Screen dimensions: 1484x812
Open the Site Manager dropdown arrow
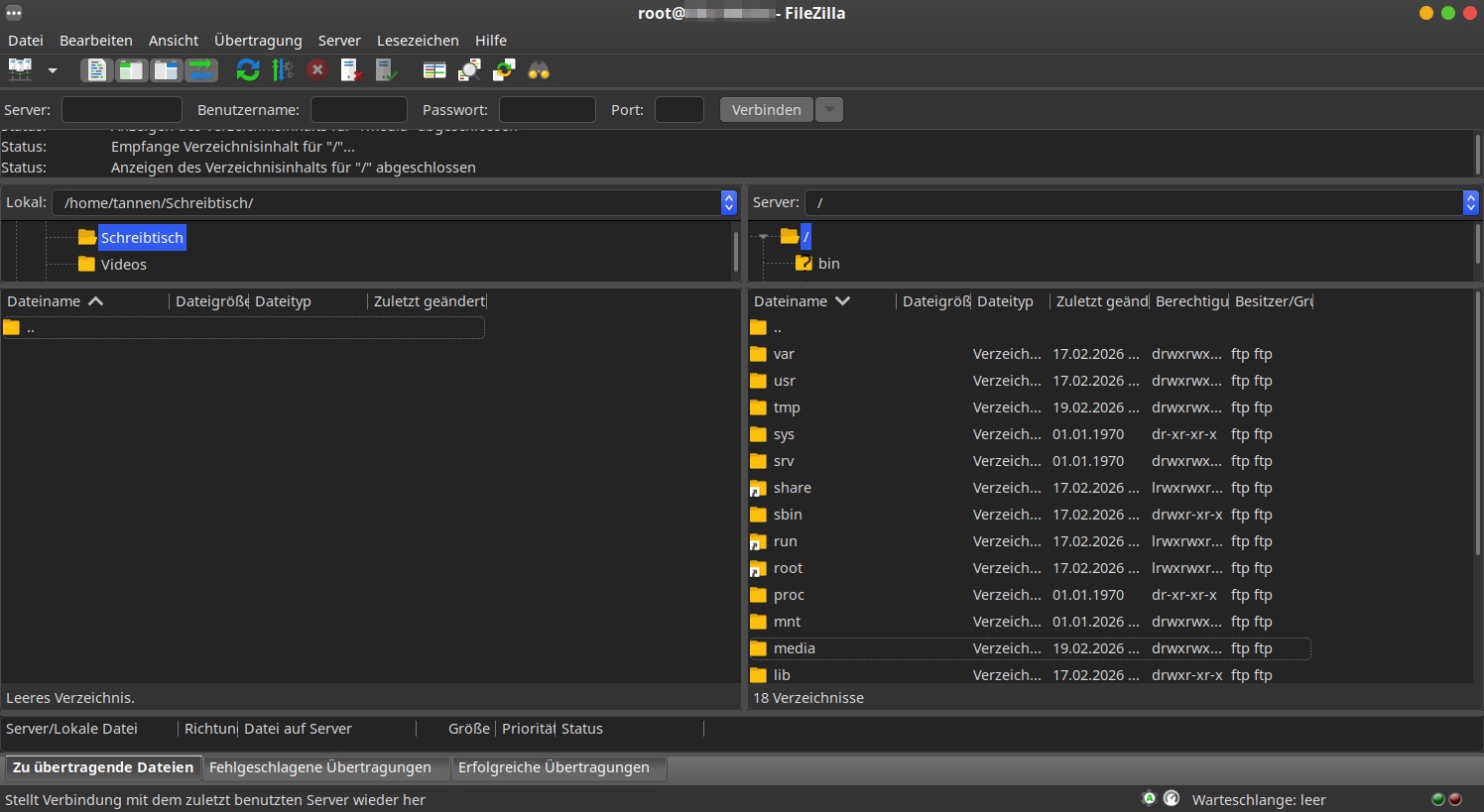tap(53, 70)
